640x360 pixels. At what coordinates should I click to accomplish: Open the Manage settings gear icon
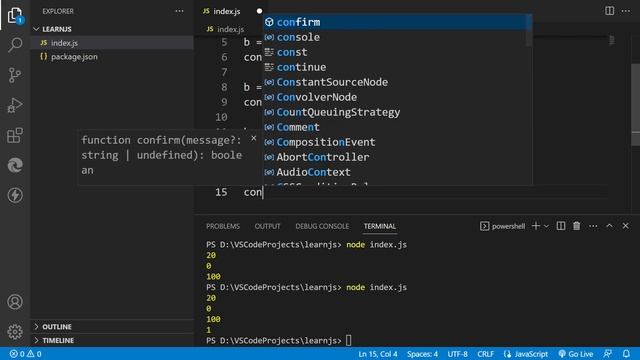tap(15, 331)
